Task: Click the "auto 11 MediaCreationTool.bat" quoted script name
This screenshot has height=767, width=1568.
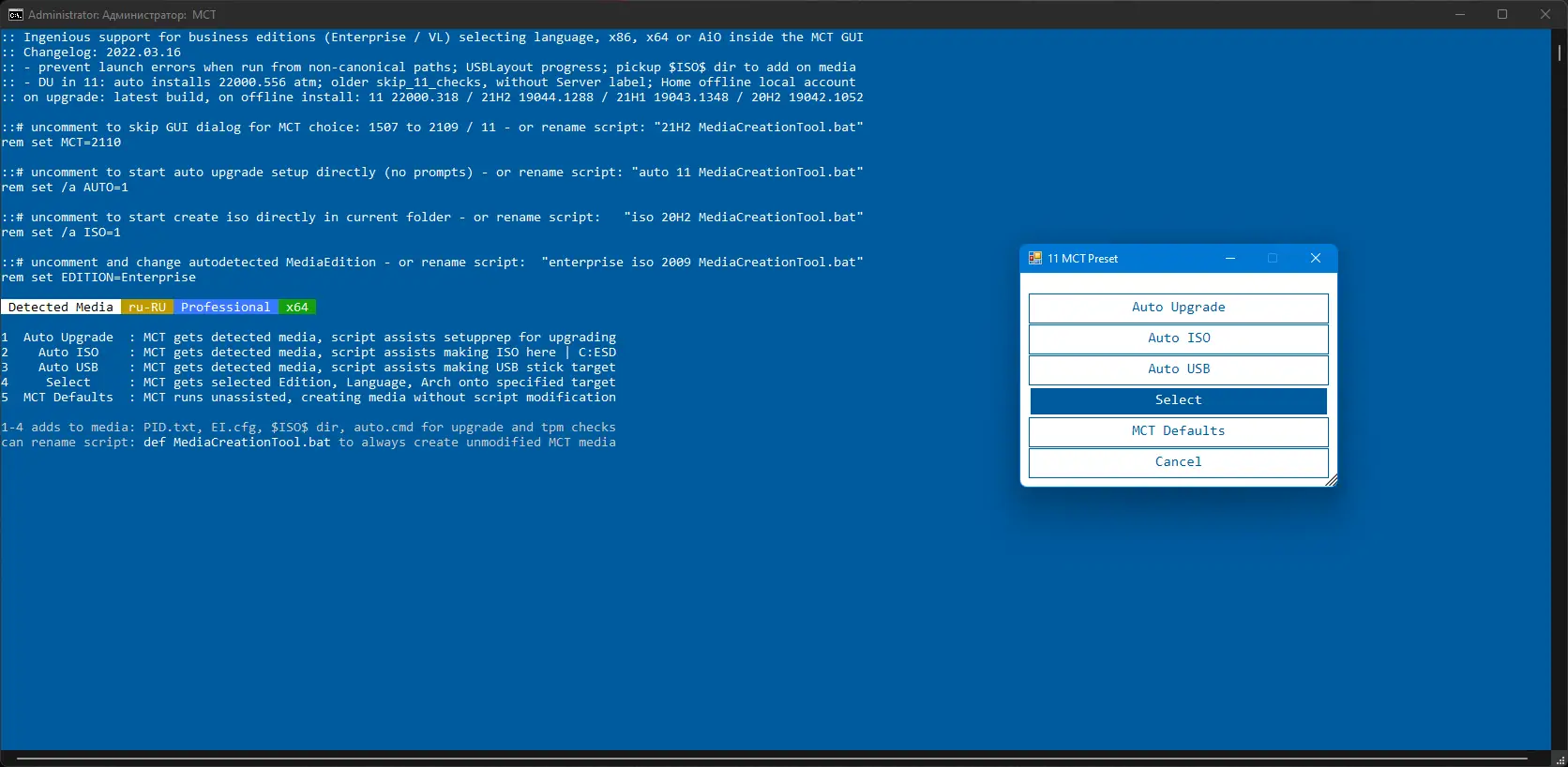Action: tap(747, 173)
